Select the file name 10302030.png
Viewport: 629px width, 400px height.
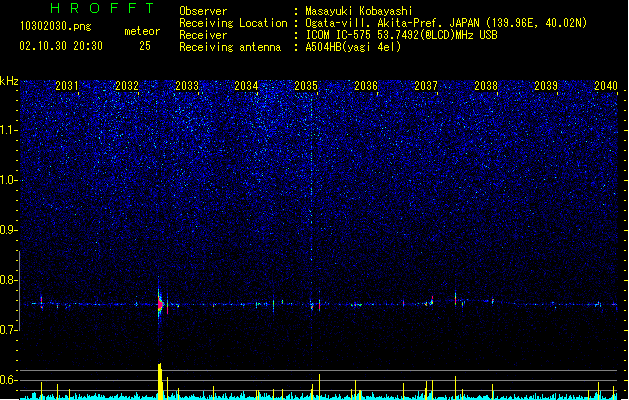click(55, 26)
